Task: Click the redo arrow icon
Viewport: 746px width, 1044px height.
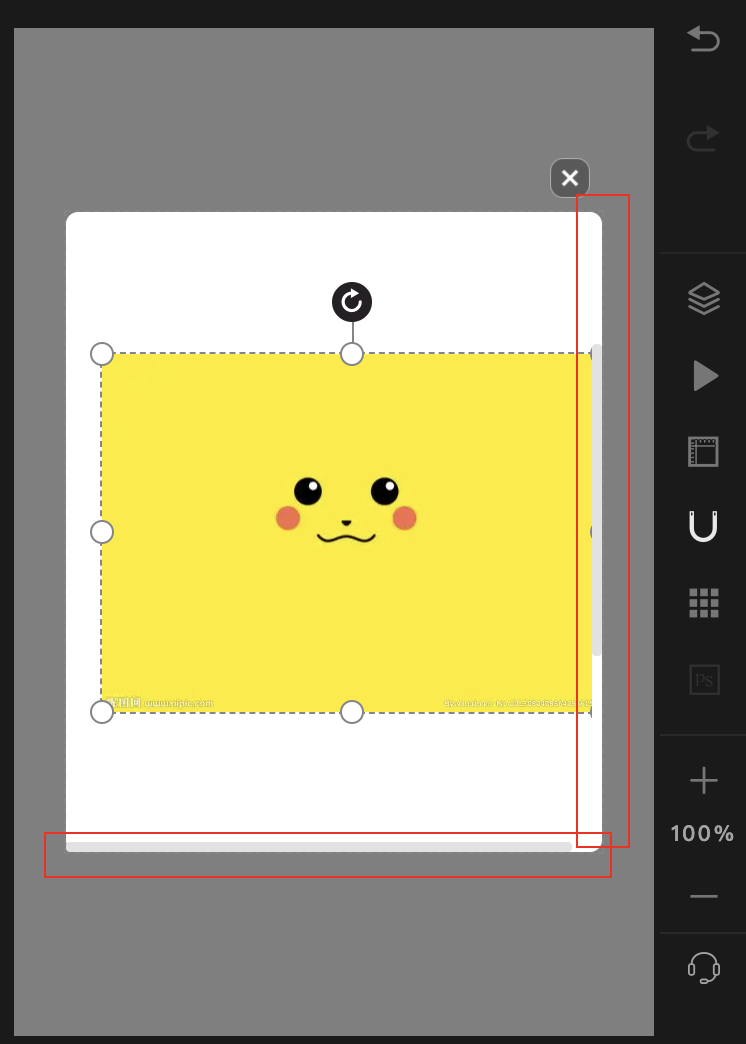Action: (x=703, y=138)
